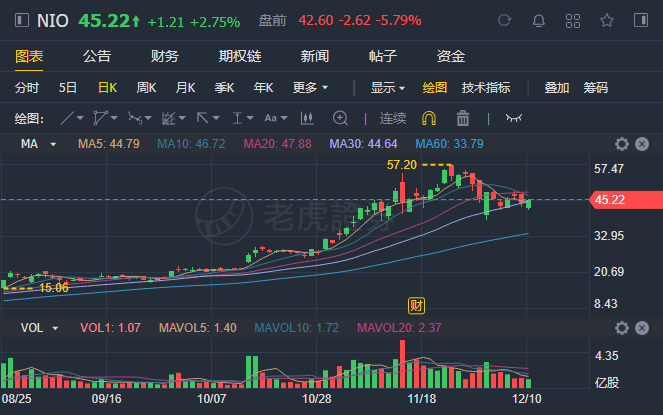This screenshot has height=415, width=663.
Task: Expand wave tool dropdown arrow
Action: point(148,118)
